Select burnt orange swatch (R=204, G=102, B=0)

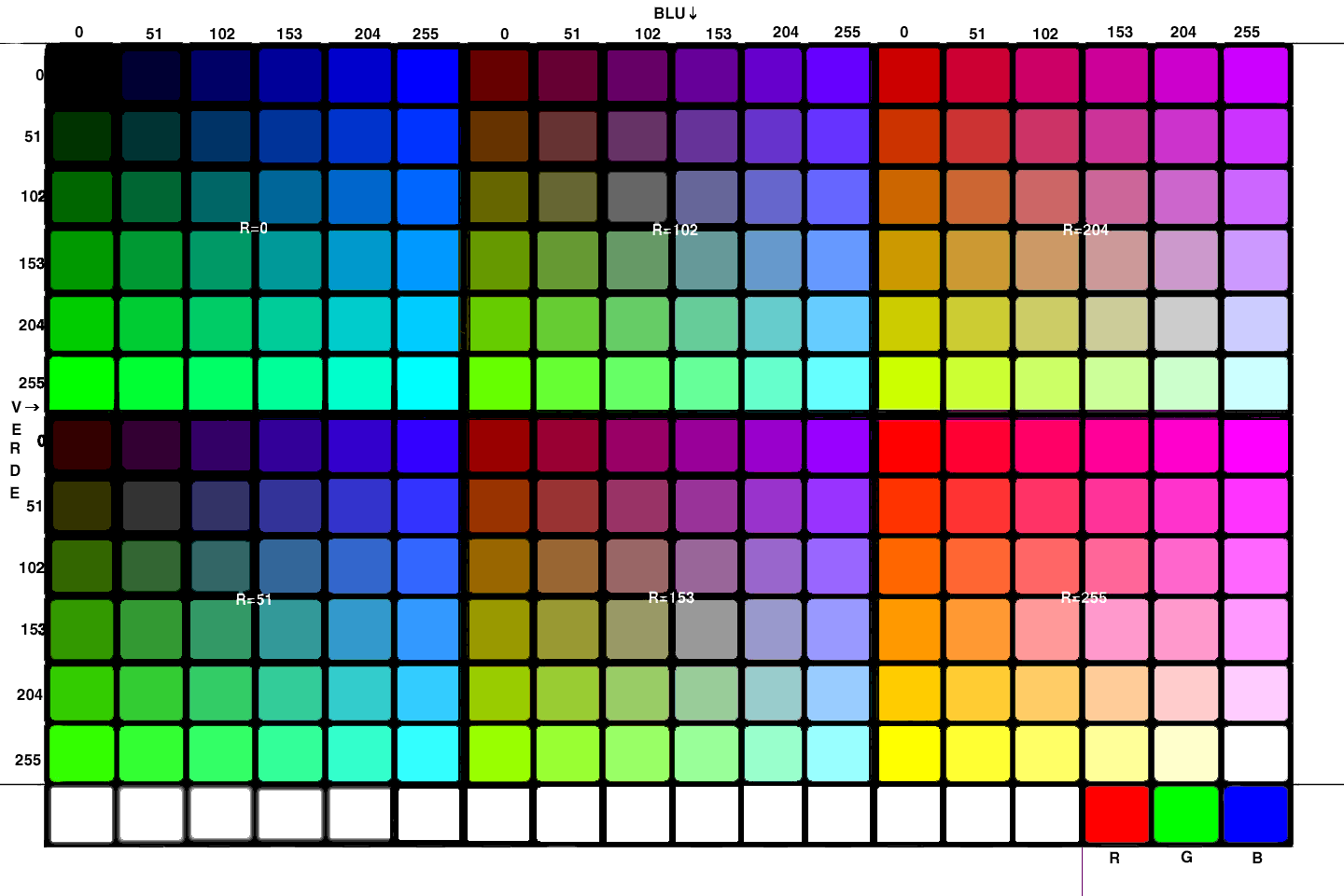coord(909,197)
